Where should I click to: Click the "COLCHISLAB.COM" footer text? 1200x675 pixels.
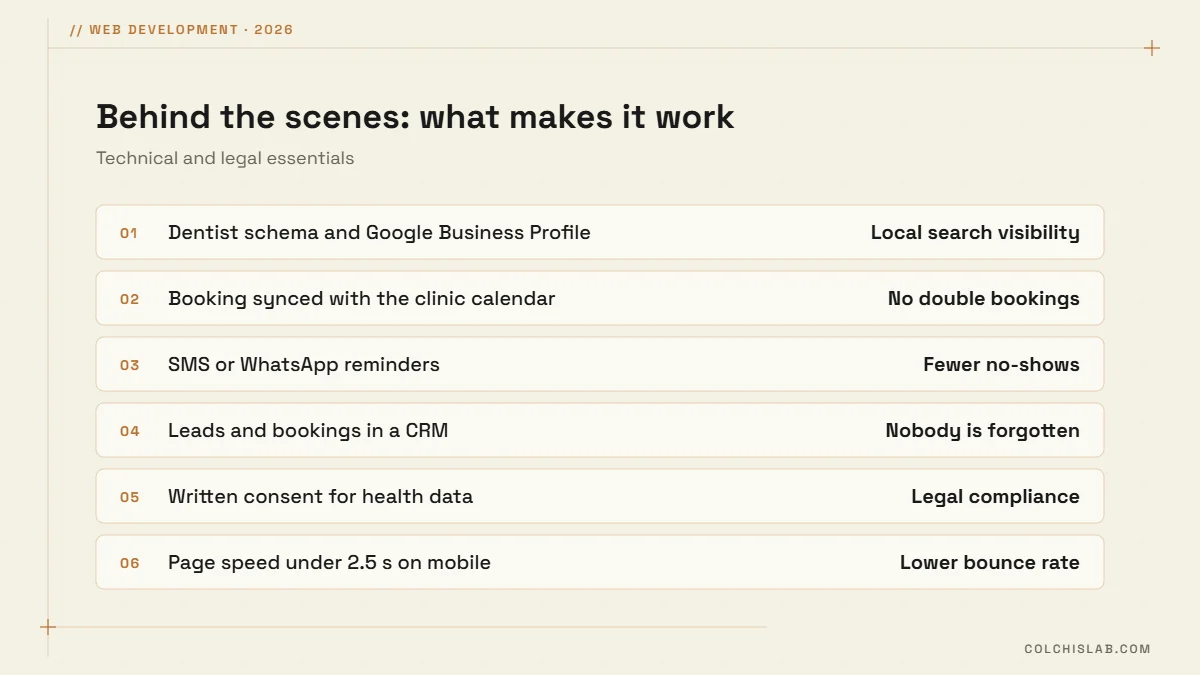(1087, 649)
